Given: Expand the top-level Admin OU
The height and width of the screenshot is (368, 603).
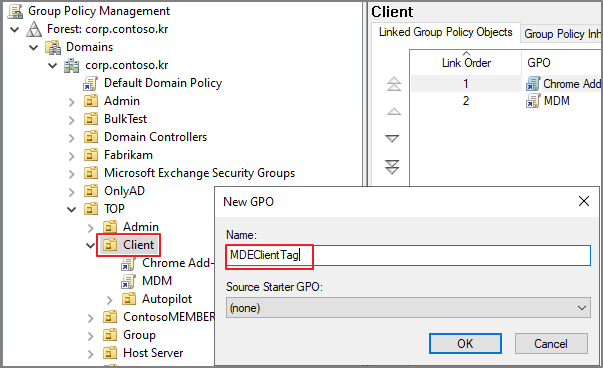Looking at the screenshot, I should pos(72,102).
